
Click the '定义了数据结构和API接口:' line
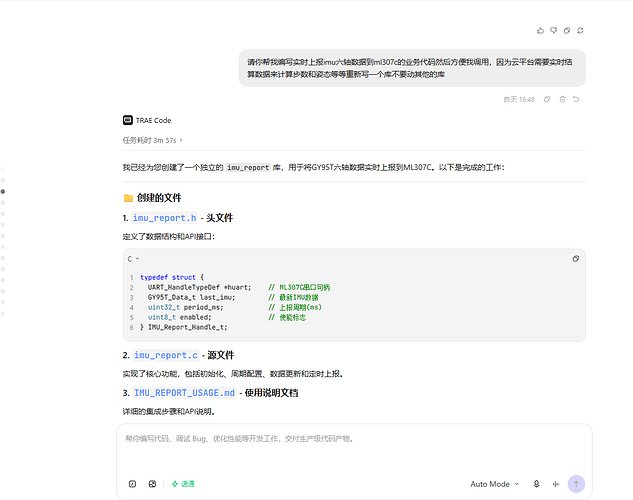coord(169,236)
